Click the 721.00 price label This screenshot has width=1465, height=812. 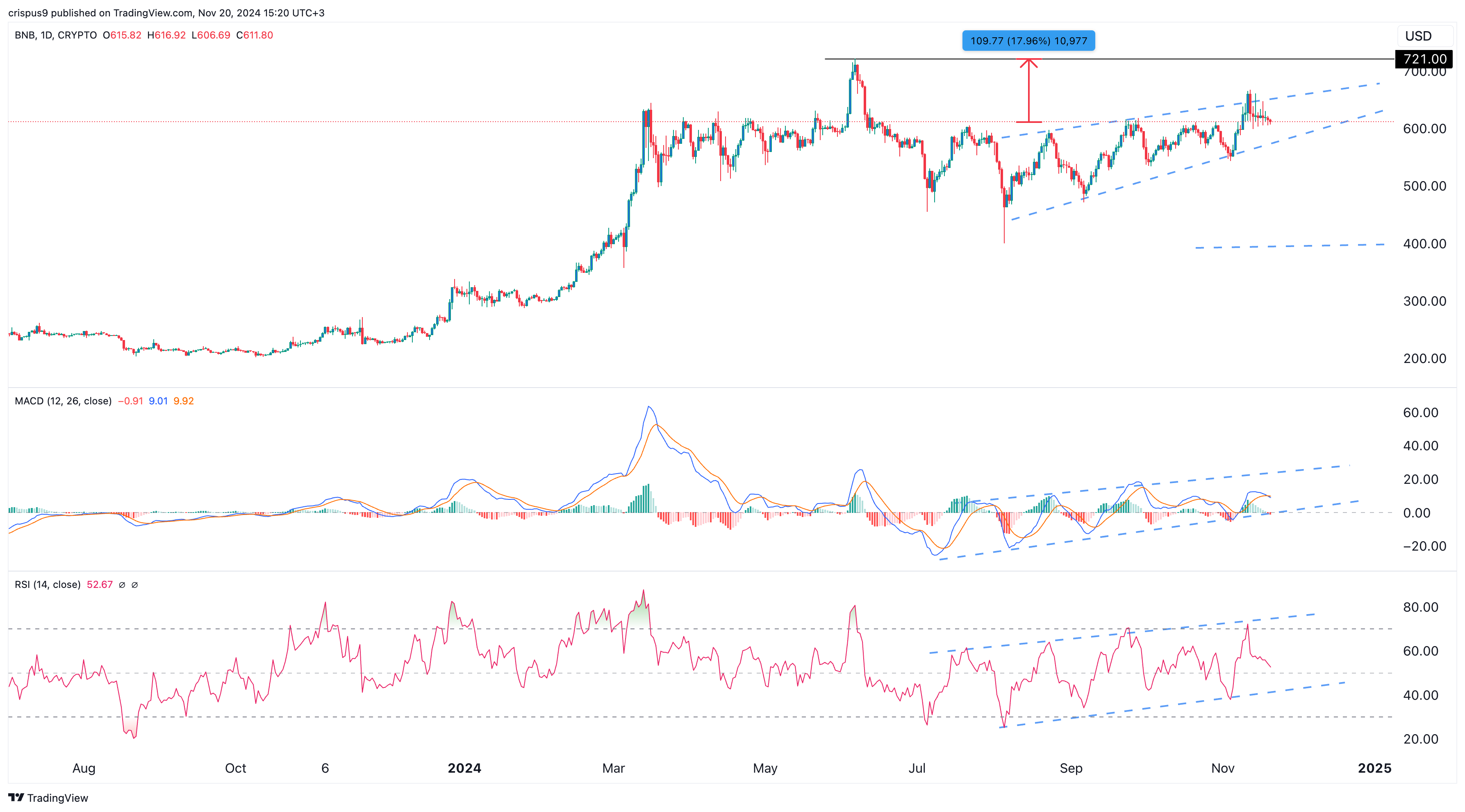tap(1424, 59)
